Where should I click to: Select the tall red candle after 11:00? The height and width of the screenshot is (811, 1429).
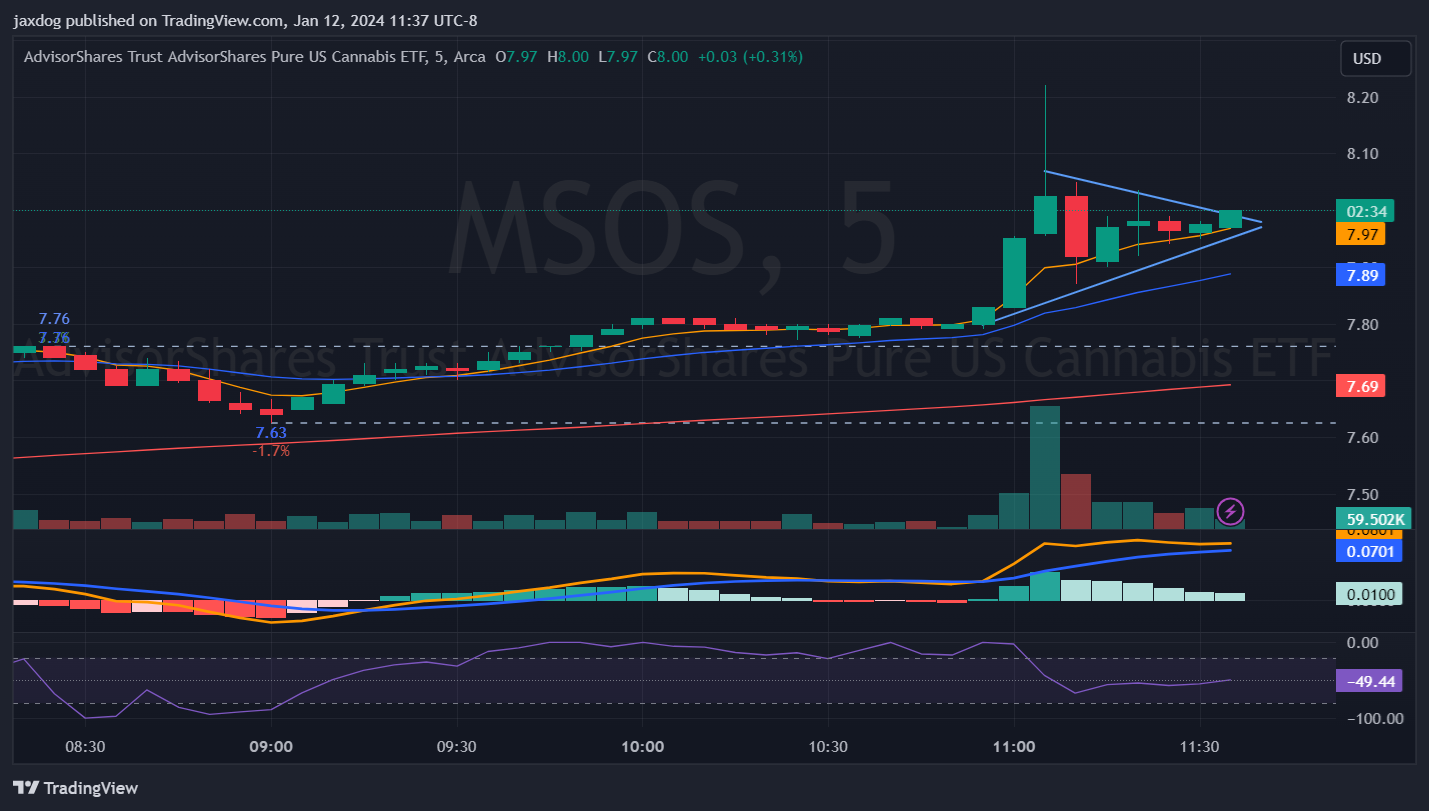1076,226
